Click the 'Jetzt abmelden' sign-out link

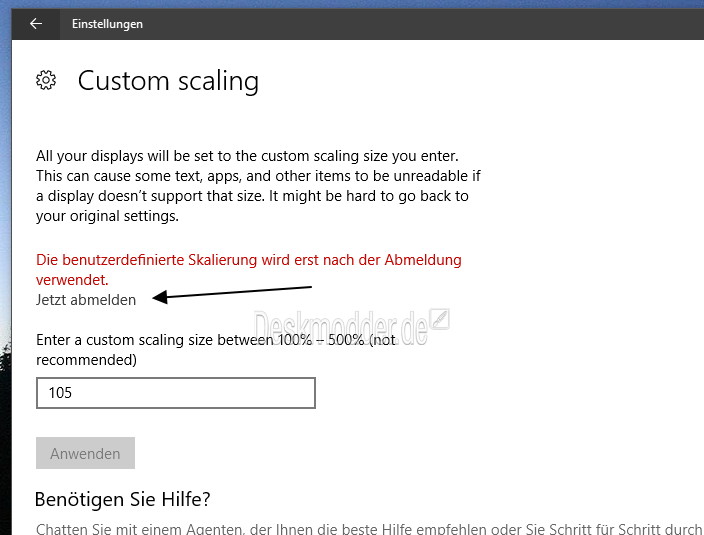[x=86, y=300]
